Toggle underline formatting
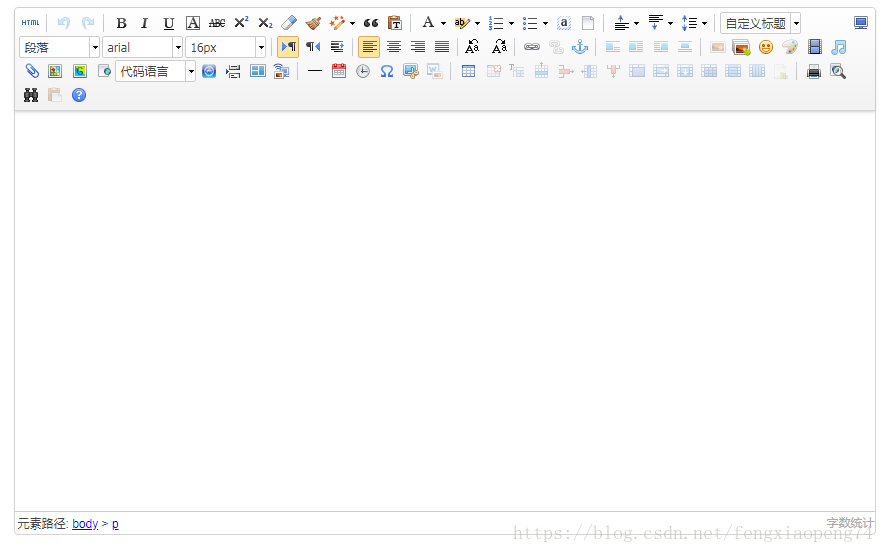Viewport: 884px width, 553px height. pyautogui.click(x=169, y=23)
